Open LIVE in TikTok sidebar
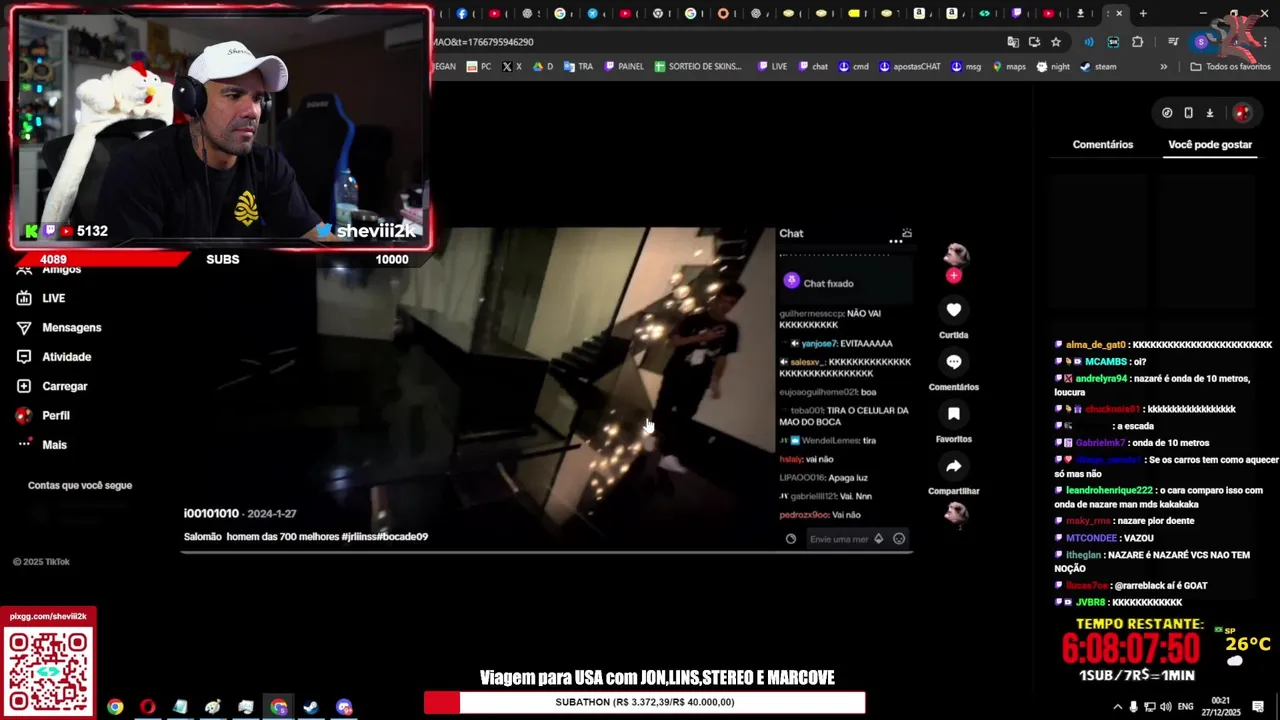 pos(54,298)
